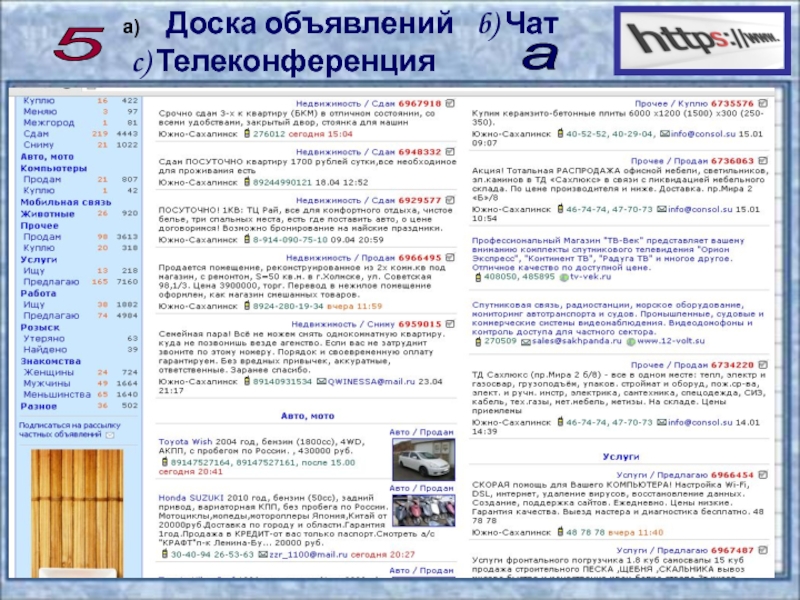This screenshot has width=800, height=600.
Task: Open ad number 6948332
Action: 419,152
